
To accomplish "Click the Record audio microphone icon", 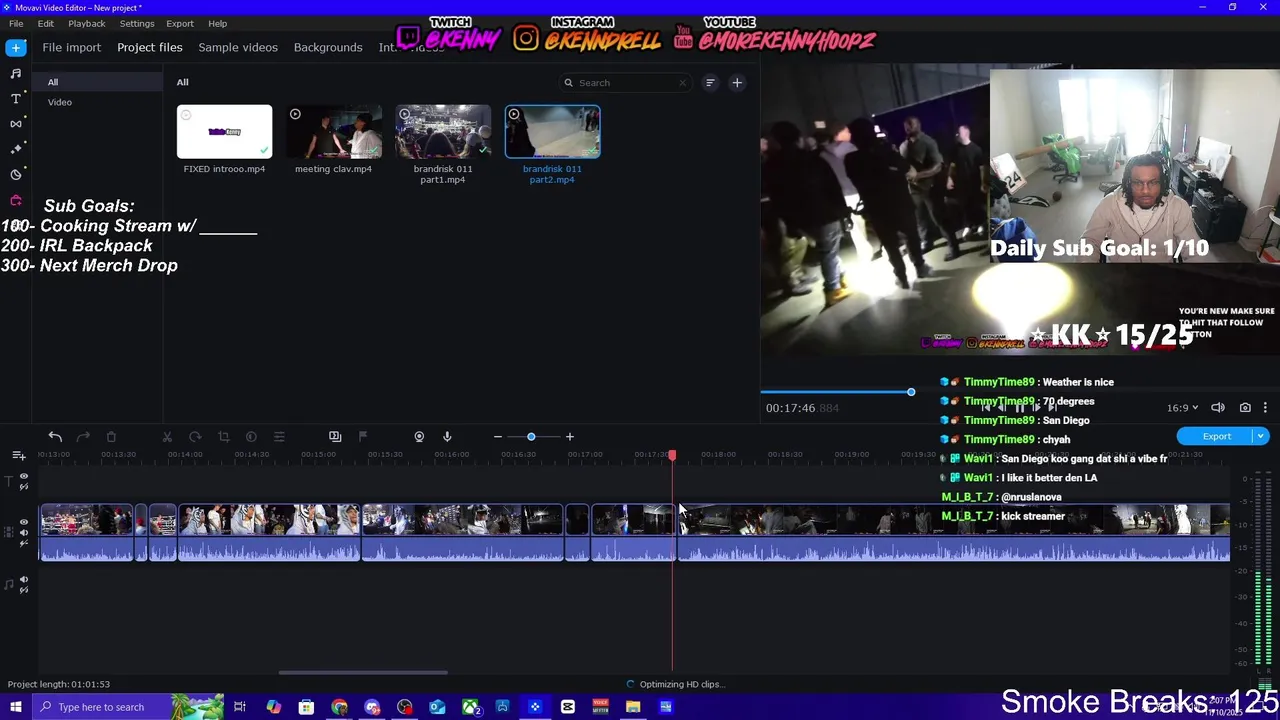I will click(x=447, y=436).
